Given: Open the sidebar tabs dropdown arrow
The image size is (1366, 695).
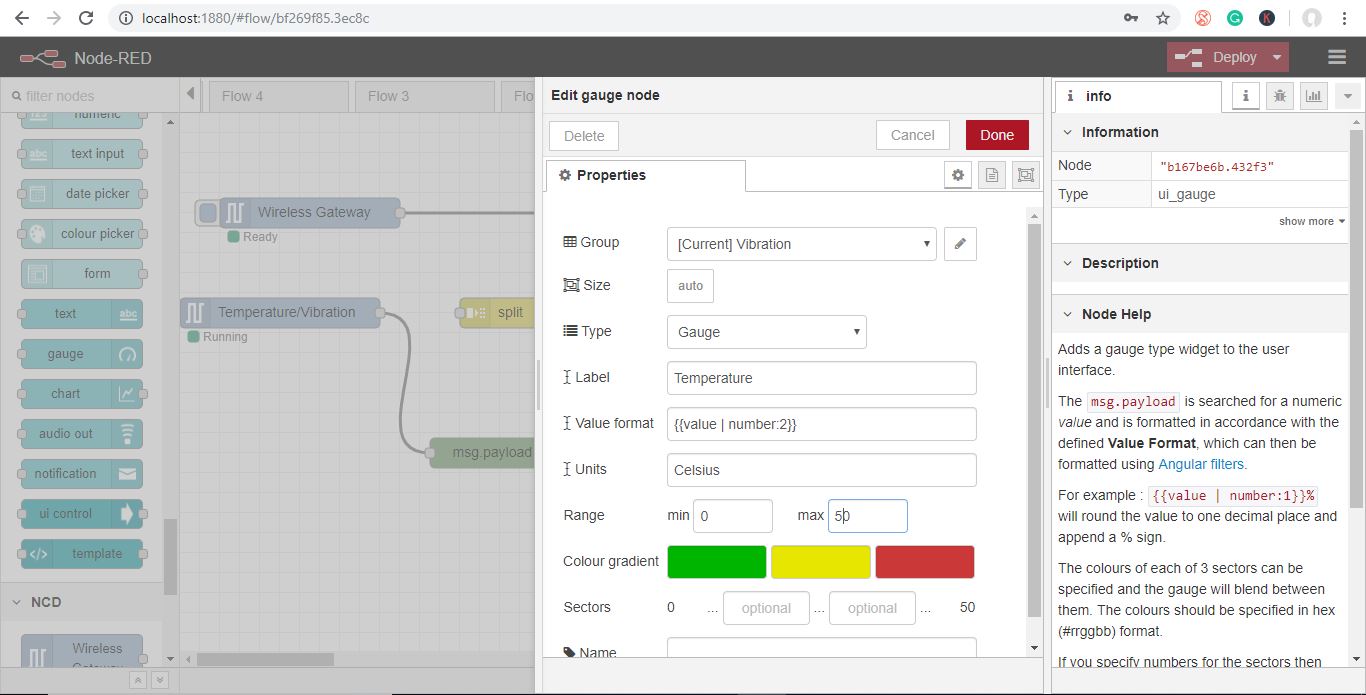Looking at the screenshot, I should [1347, 96].
